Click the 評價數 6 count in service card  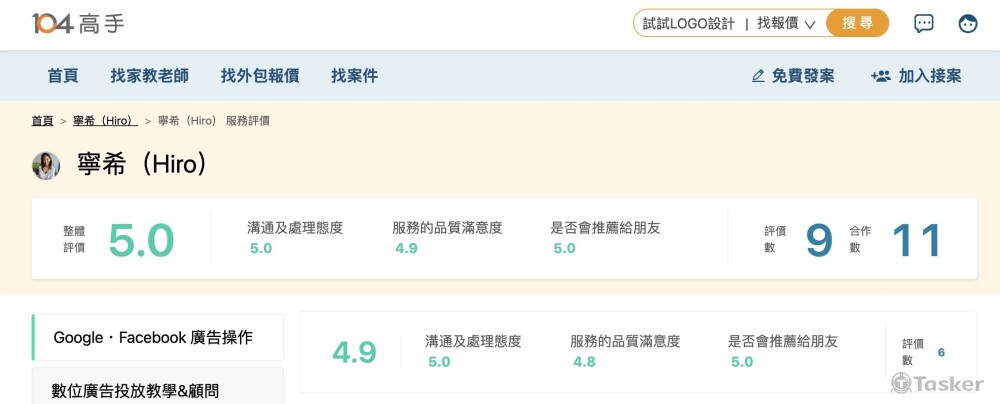pos(941,352)
